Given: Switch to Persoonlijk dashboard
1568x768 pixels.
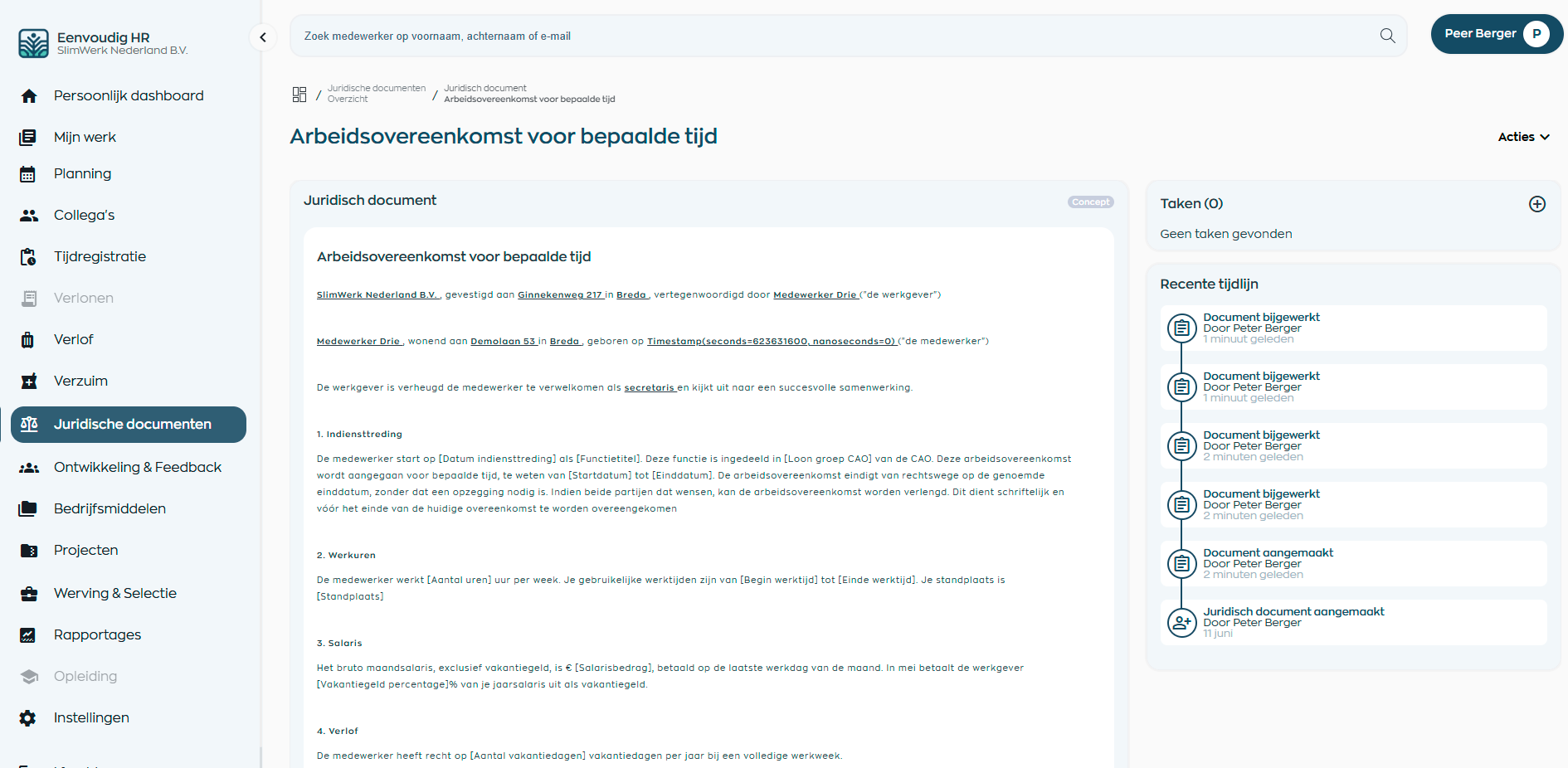Looking at the screenshot, I should (x=129, y=95).
